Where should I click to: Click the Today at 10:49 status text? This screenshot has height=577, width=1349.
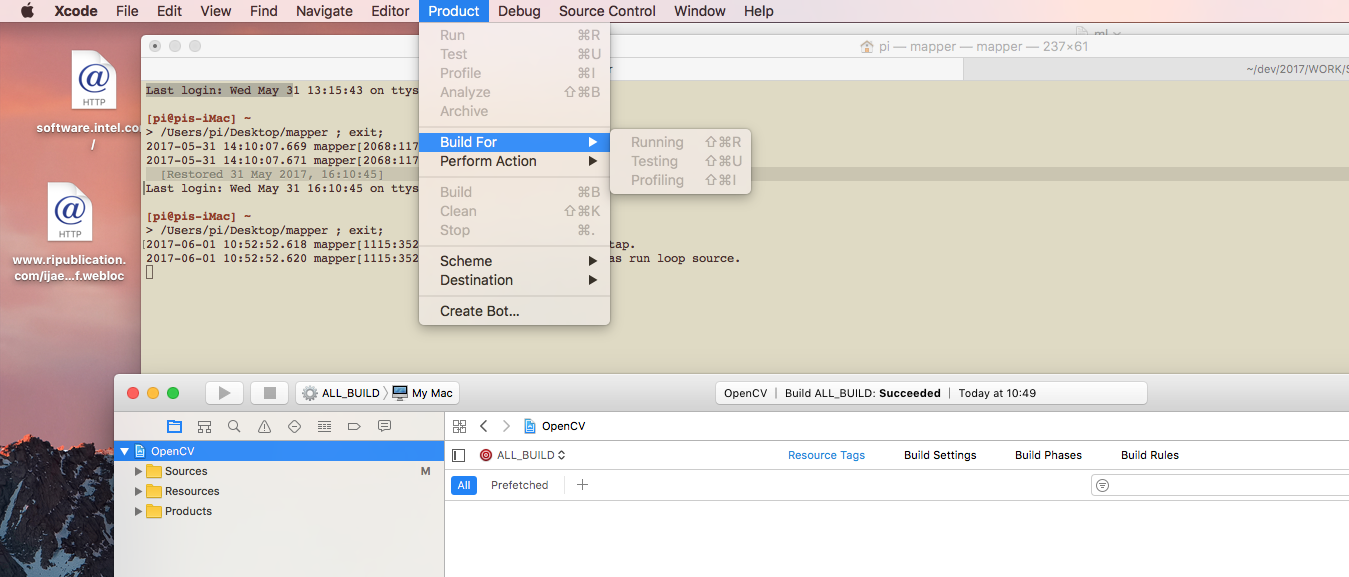point(997,393)
